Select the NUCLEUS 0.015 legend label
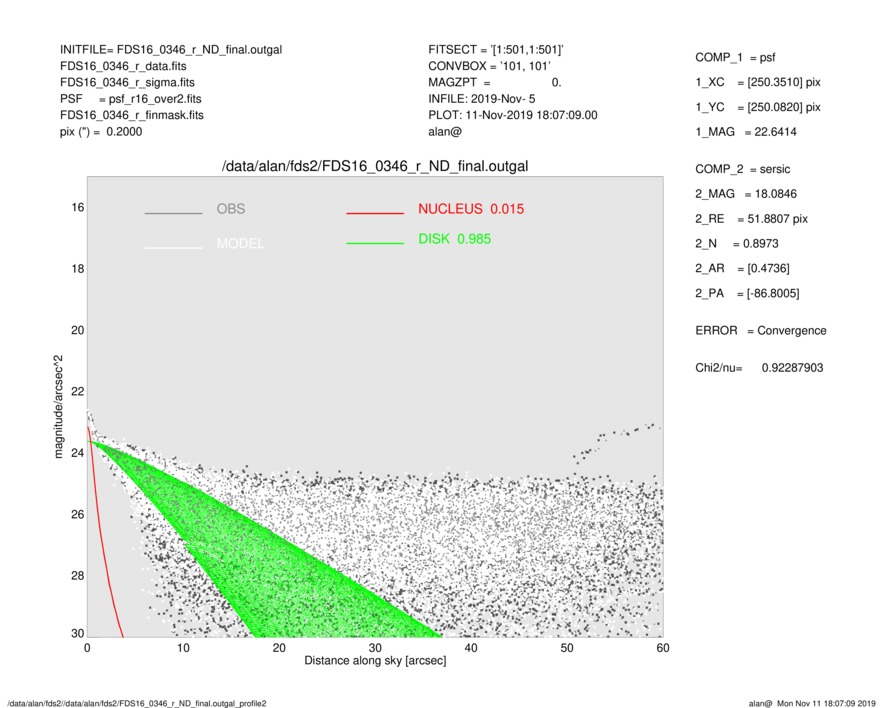 470,209
